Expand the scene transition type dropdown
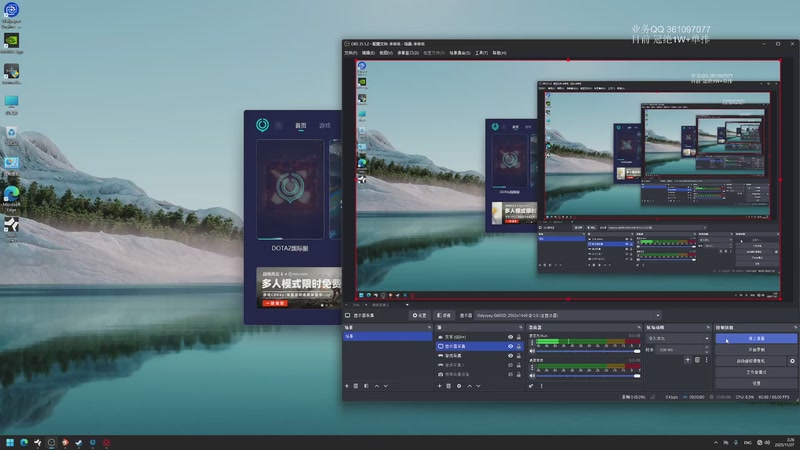This screenshot has width=800, height=450. pos(678,338)
